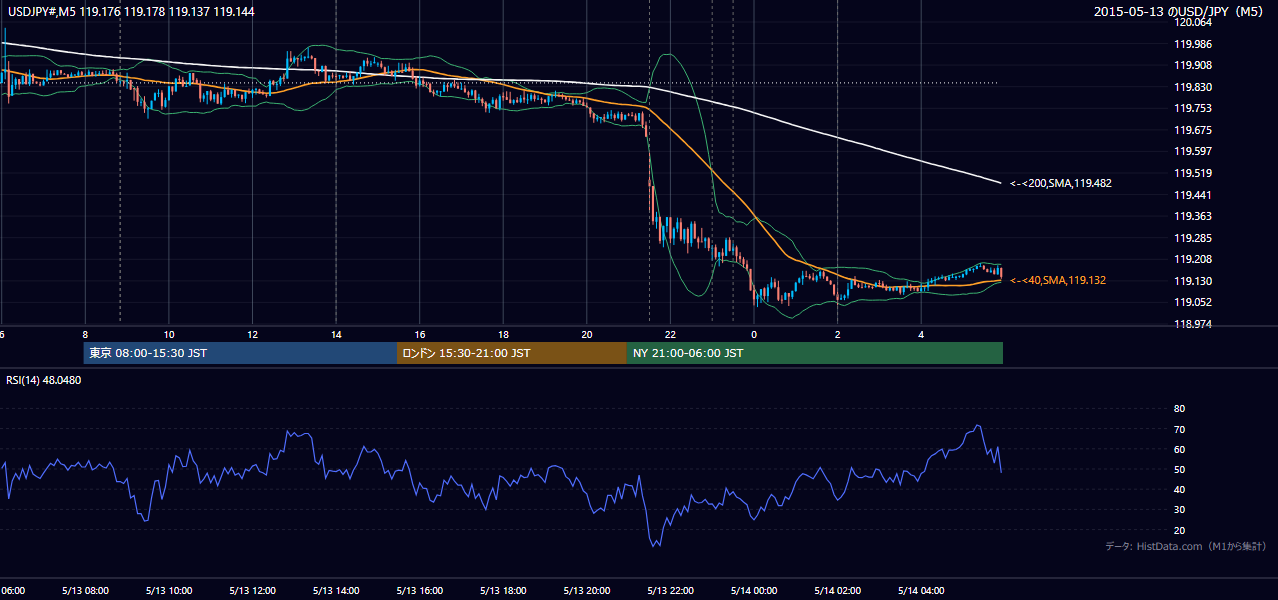Click the 5/14 02:00 bottom time label
The image size is (1278, 600).
pos(838,590)
